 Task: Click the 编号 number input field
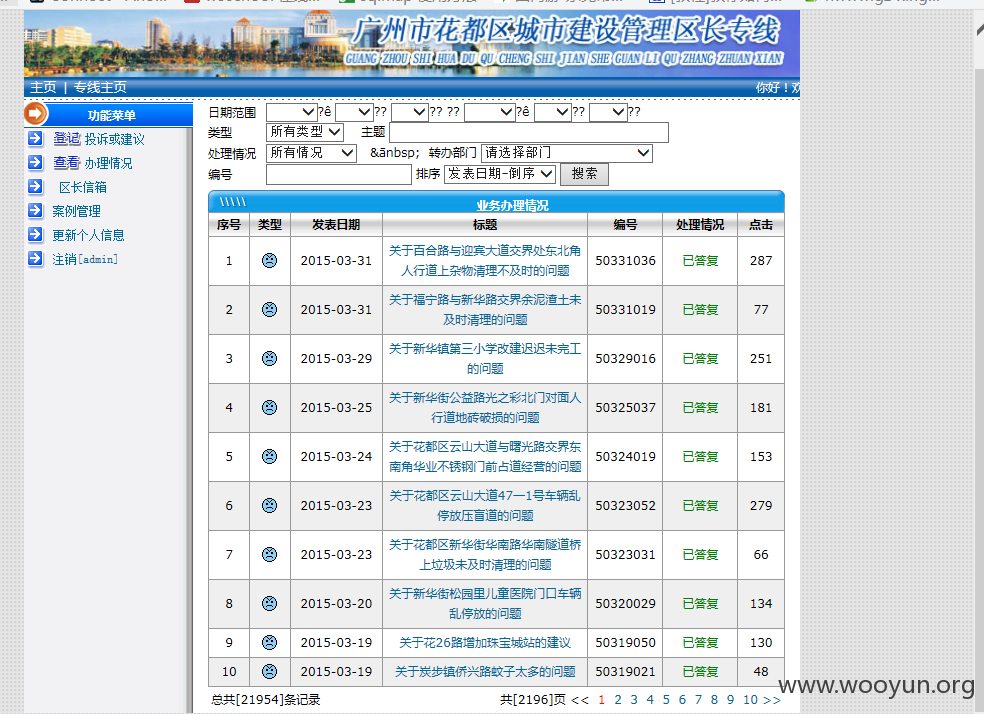[339, 174]
